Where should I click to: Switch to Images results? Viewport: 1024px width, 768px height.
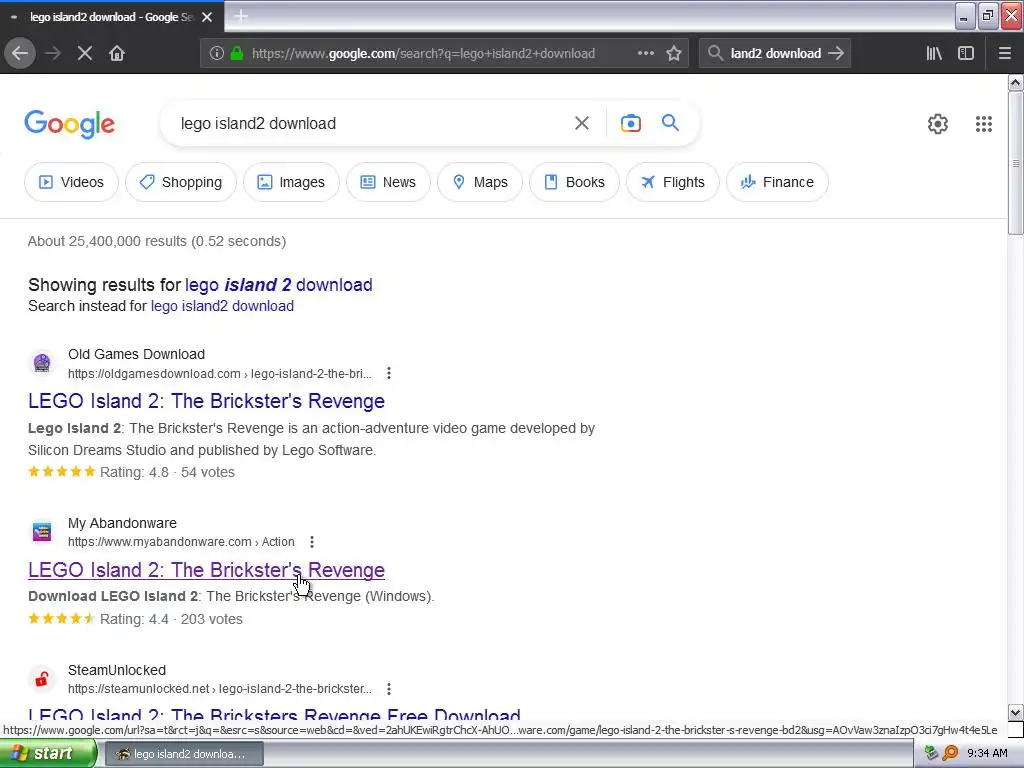click(x=291, y=182)
